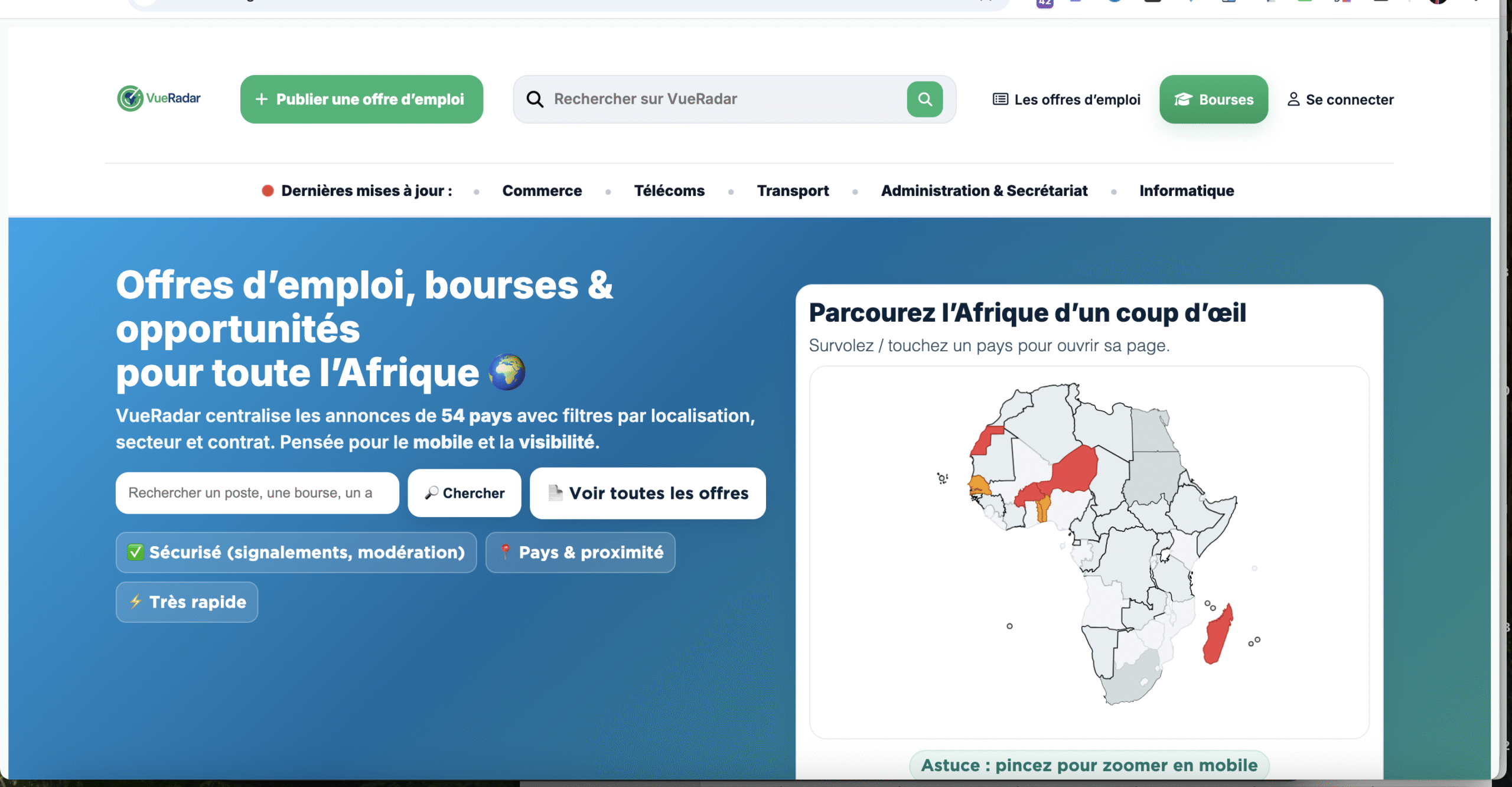Select the Commerce category

click(x=542, y=191)
